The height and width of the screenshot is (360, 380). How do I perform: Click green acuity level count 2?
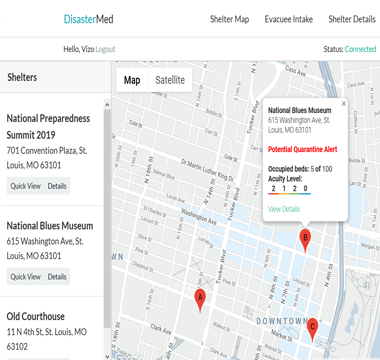coord(295,189)
